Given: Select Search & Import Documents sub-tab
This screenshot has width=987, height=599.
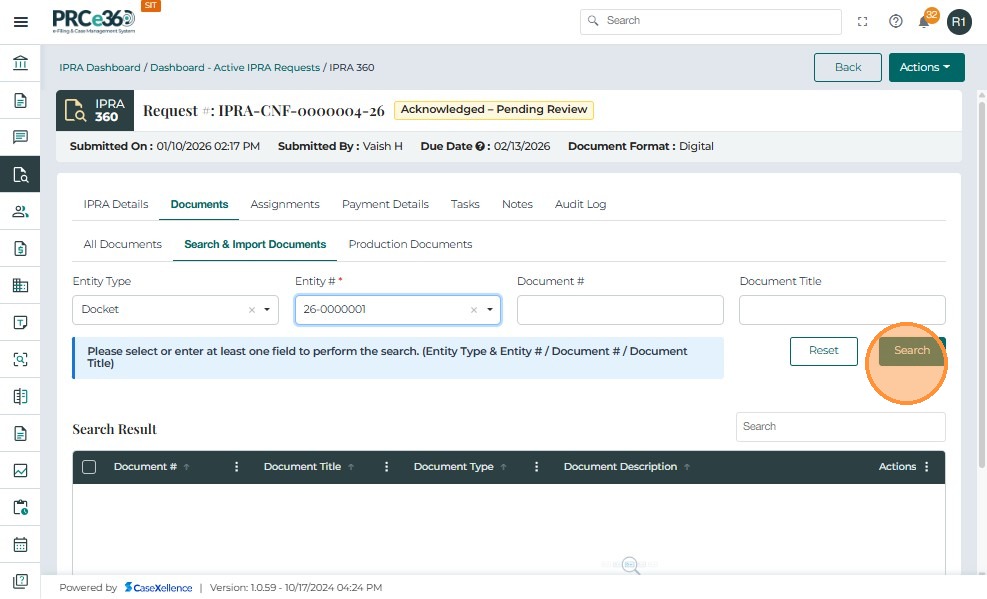Looking at the screenshot, I should 255,244.
